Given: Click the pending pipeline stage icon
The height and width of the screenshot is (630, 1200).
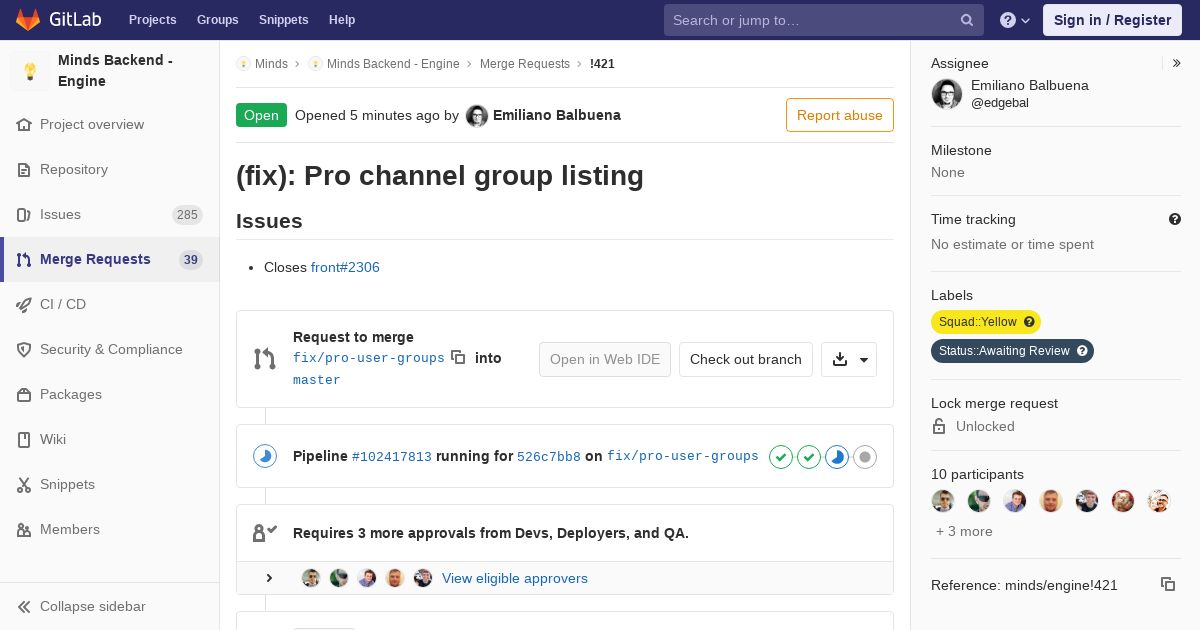Looking at the screenshot, I should pyautogui.click(x=865, y=457).
